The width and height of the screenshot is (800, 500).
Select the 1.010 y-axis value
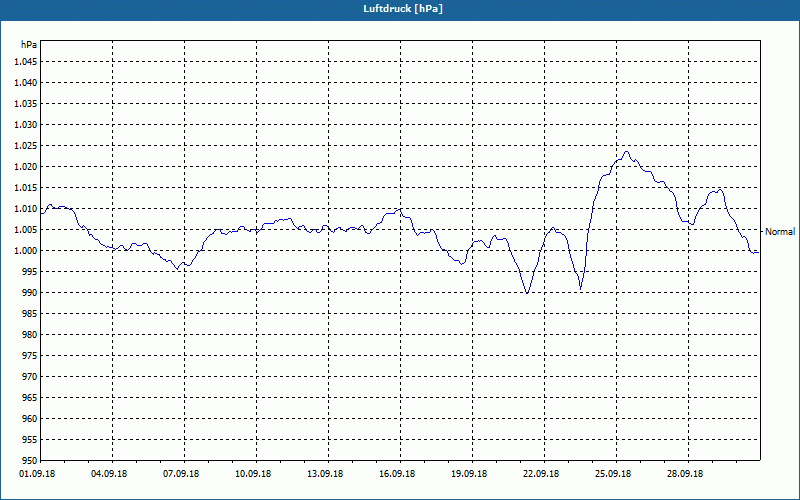[26, 209]
